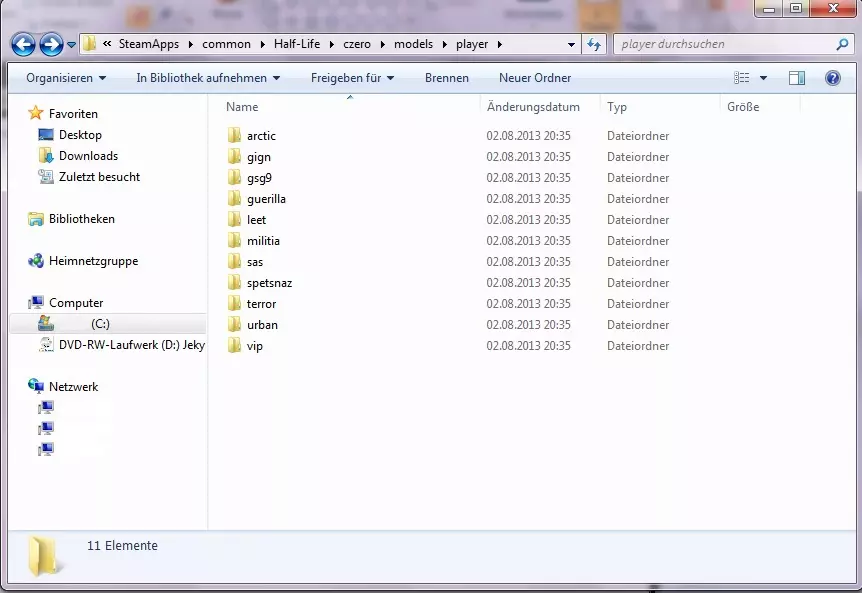Select the gsg9 folder icon

(x=234, y=178)
